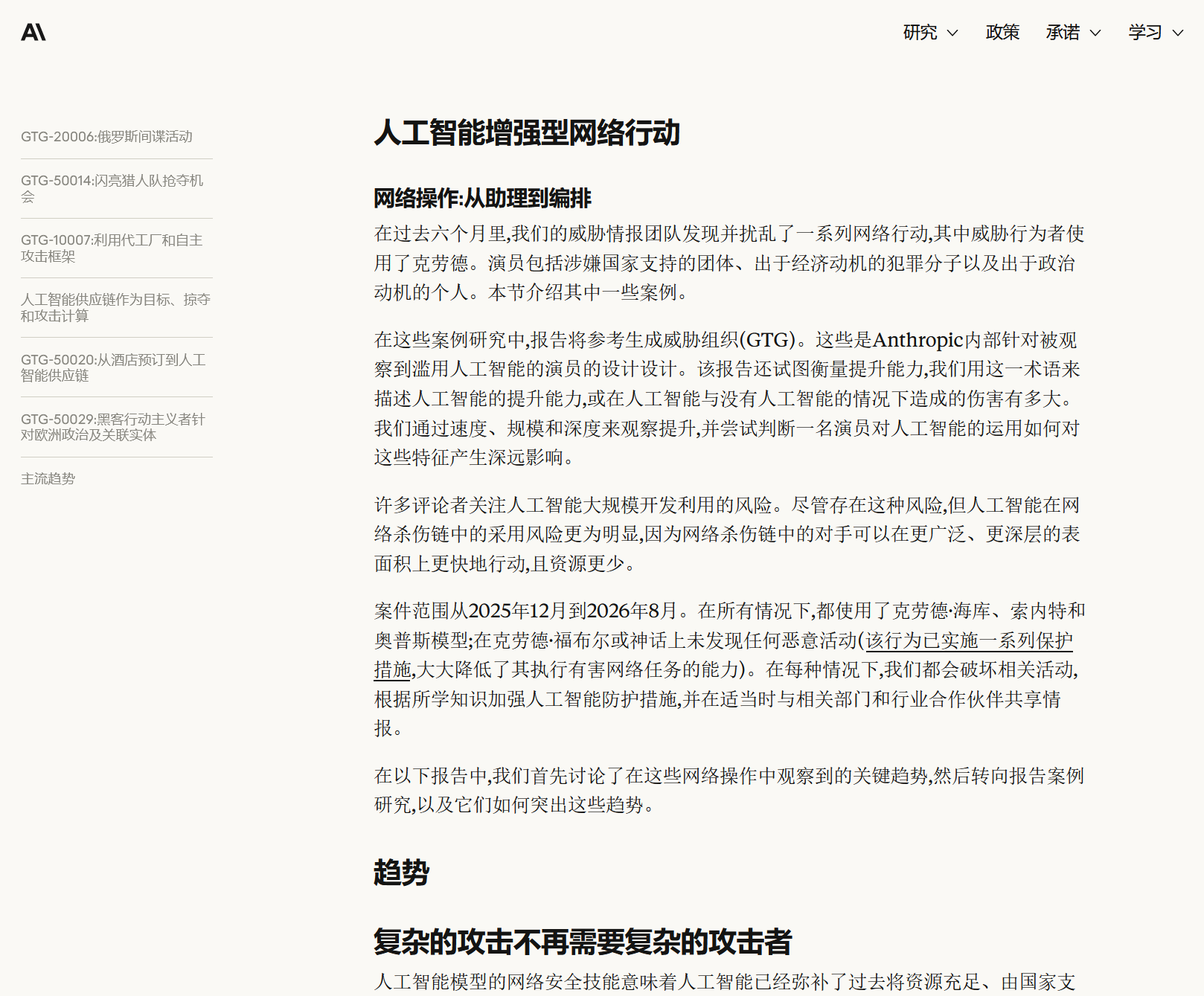Open the 政策 page
The height and width of the screenshot is (996, 1204).
click(x=1002, y=33)
